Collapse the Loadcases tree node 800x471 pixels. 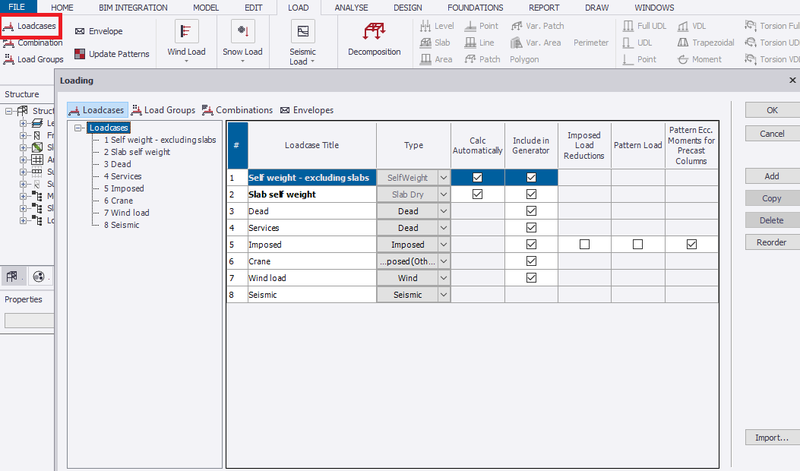pos(78,128)
